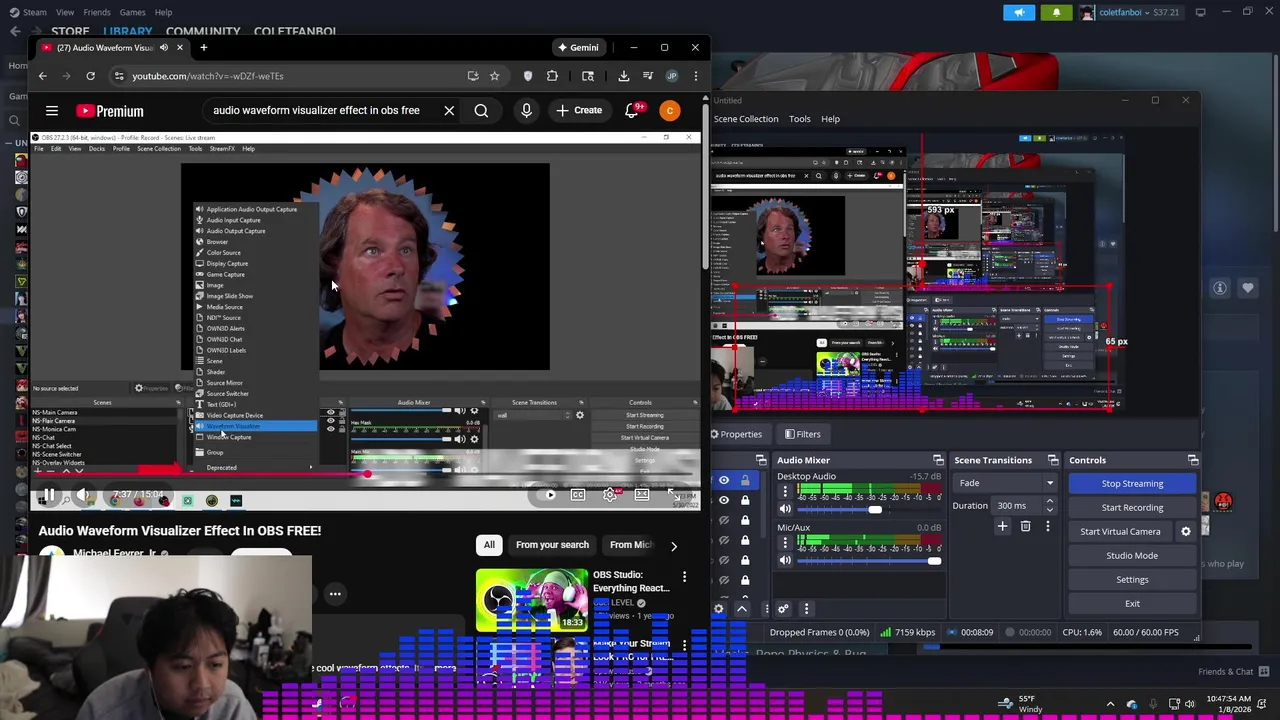The width and height of the screenshot is (1280, 720).
Task: Toggle closed captions on YouTube player
Action: (x=577, y=495)
